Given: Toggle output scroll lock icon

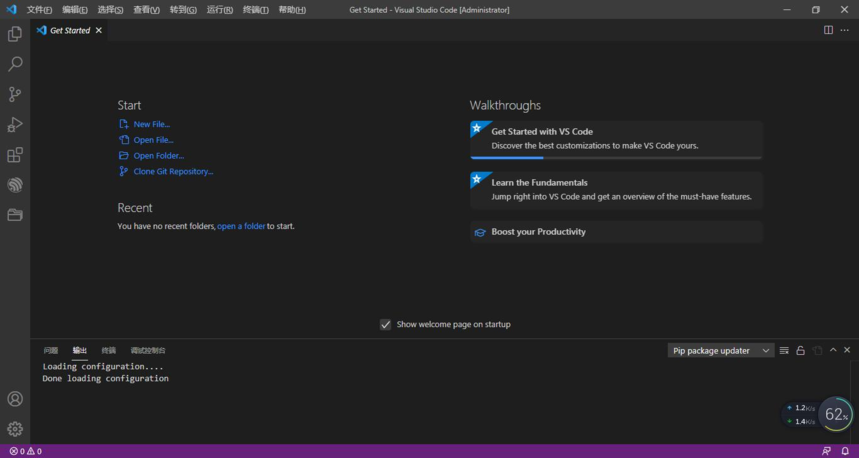Looking at the screenshot, I should tap(800, 351).
